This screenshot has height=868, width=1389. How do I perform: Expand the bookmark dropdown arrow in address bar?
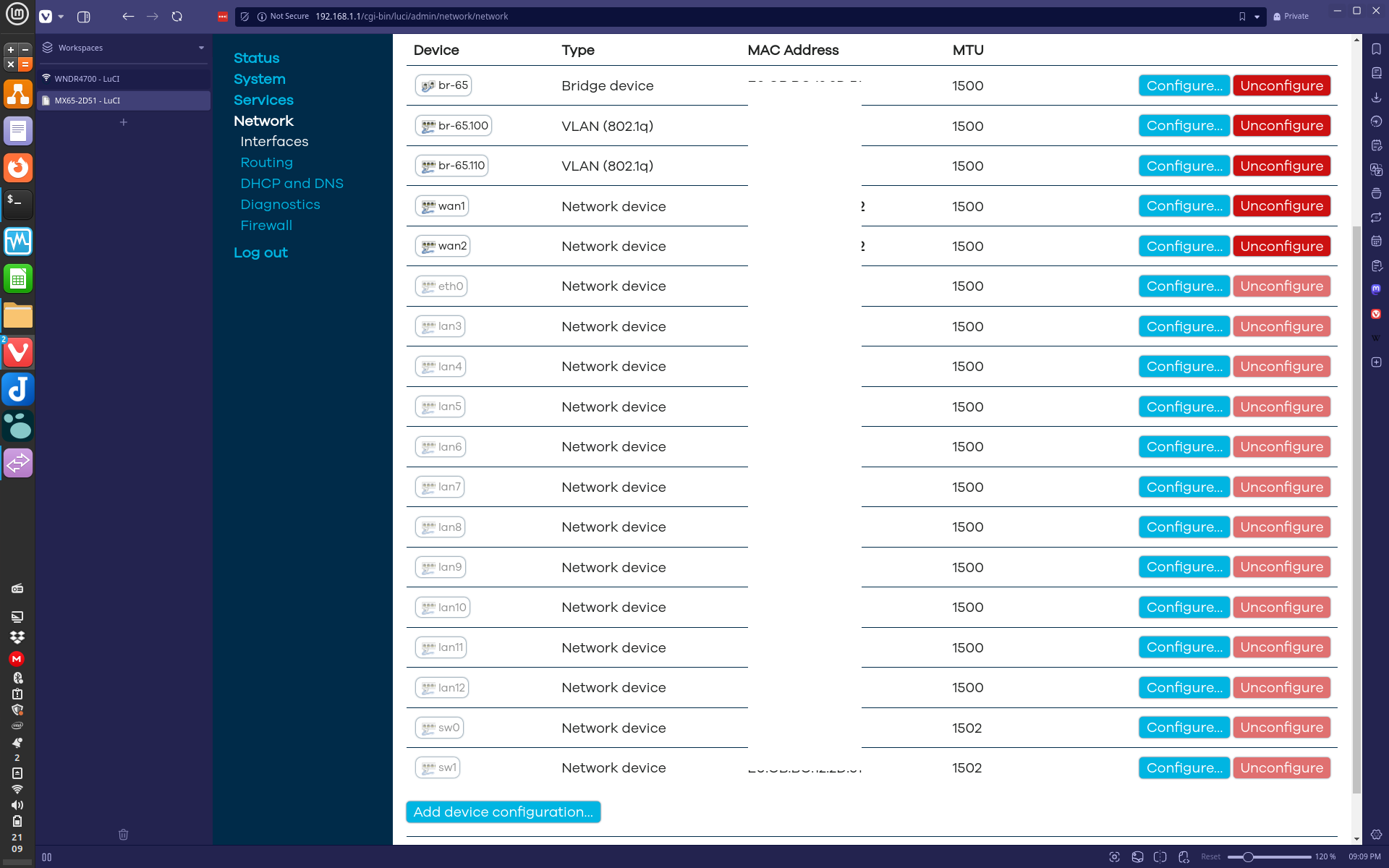[1257, 16]
